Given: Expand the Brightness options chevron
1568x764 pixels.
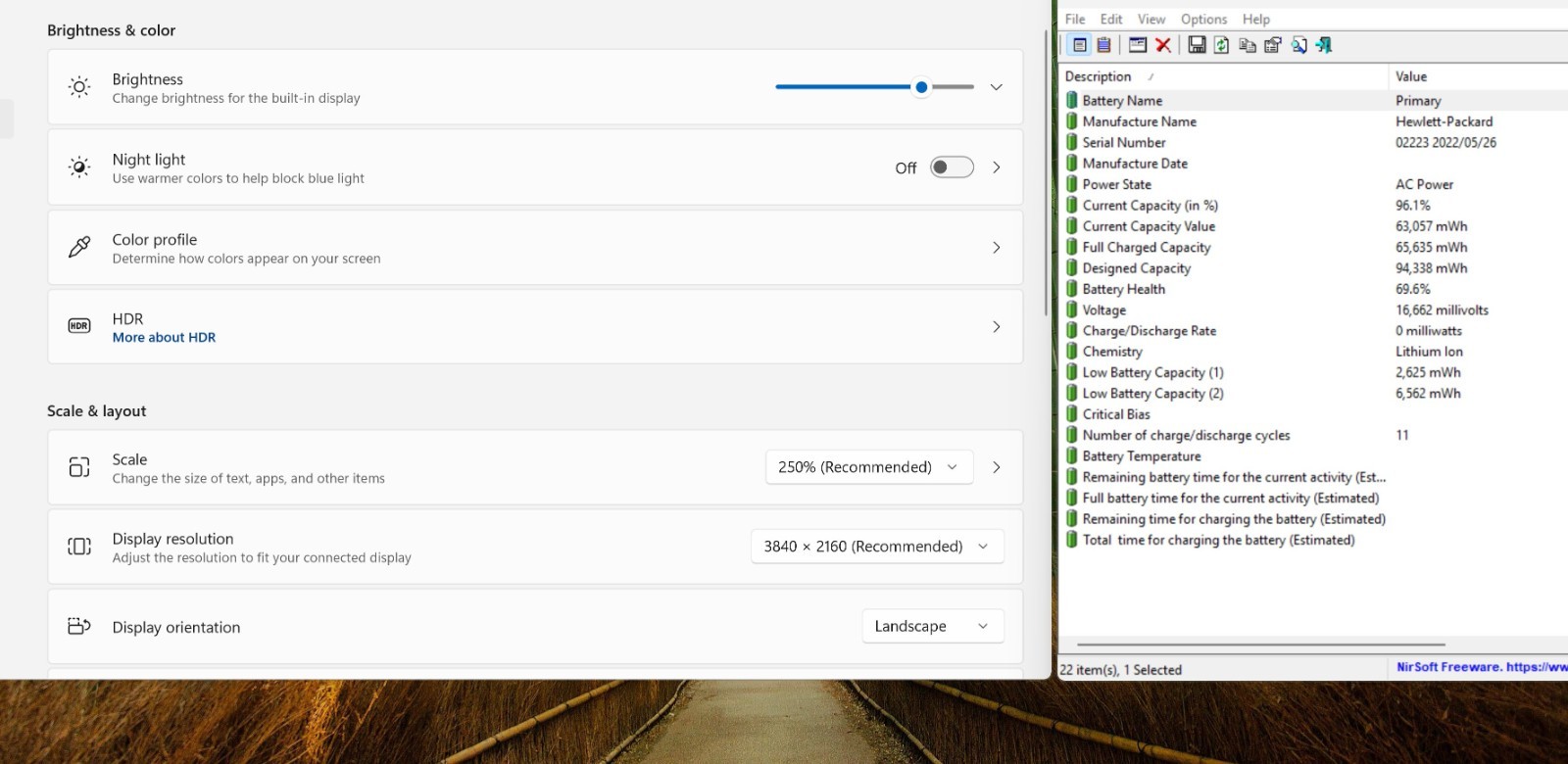Looking at the screenshot, I should 996,87.
